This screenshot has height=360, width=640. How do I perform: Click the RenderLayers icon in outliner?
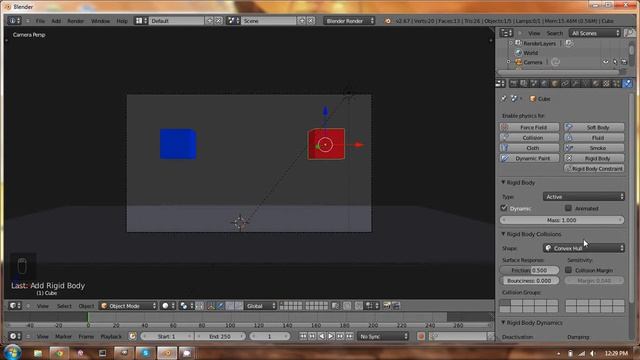click(x=518, y=43)
